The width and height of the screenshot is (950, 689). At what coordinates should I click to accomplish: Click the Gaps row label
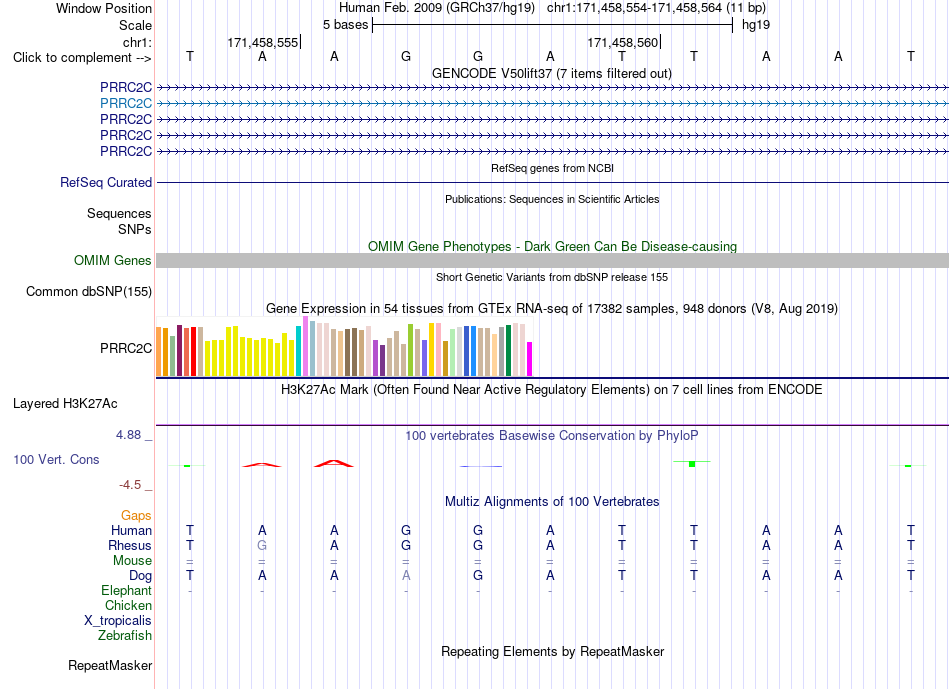click(136, 515)
